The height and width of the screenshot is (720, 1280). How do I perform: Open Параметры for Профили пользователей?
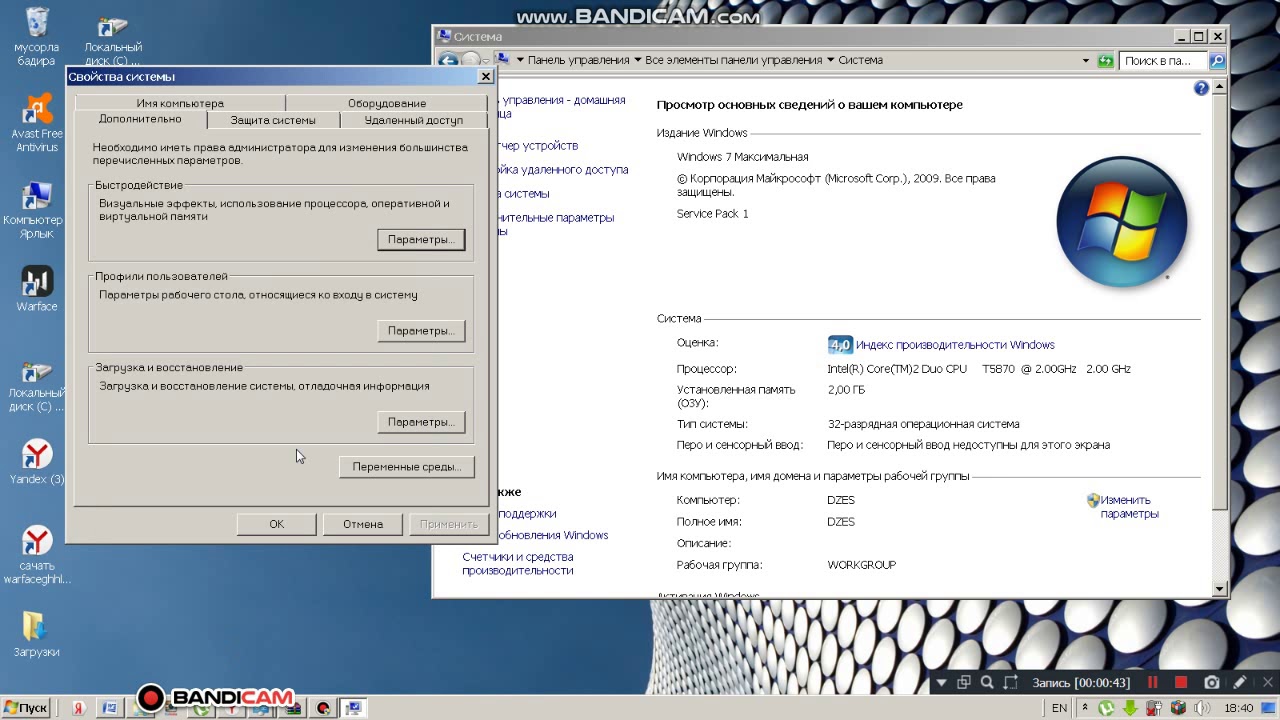coord(421,331)
